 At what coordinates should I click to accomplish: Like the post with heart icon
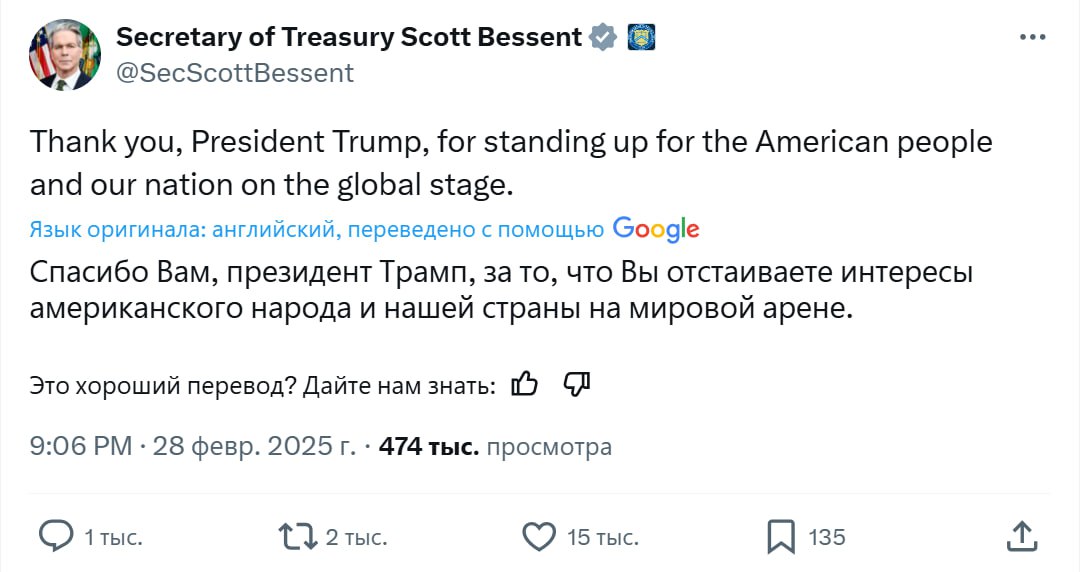point(539,537)
